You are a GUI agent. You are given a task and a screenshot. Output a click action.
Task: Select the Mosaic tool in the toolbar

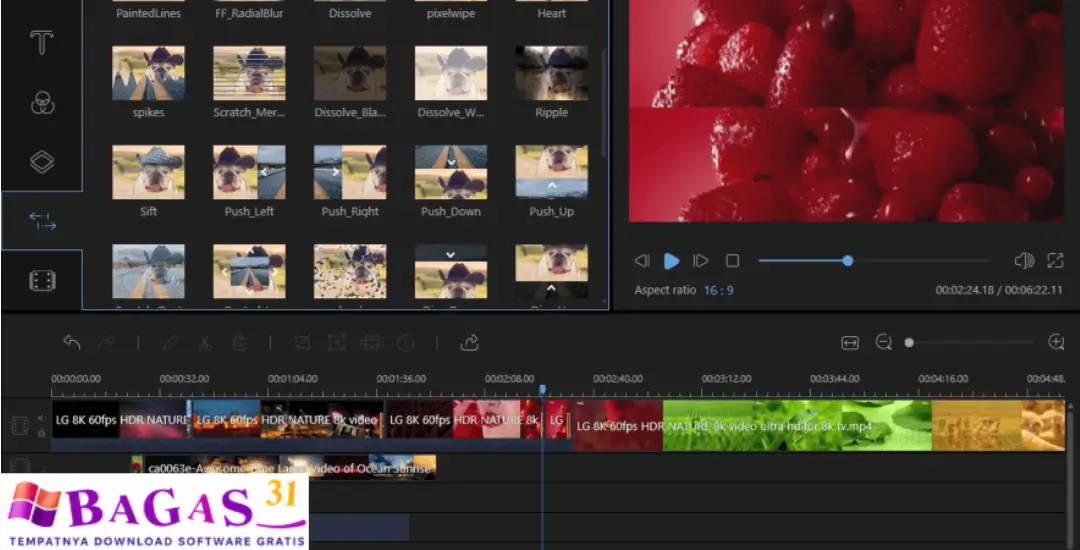point(371,342)
